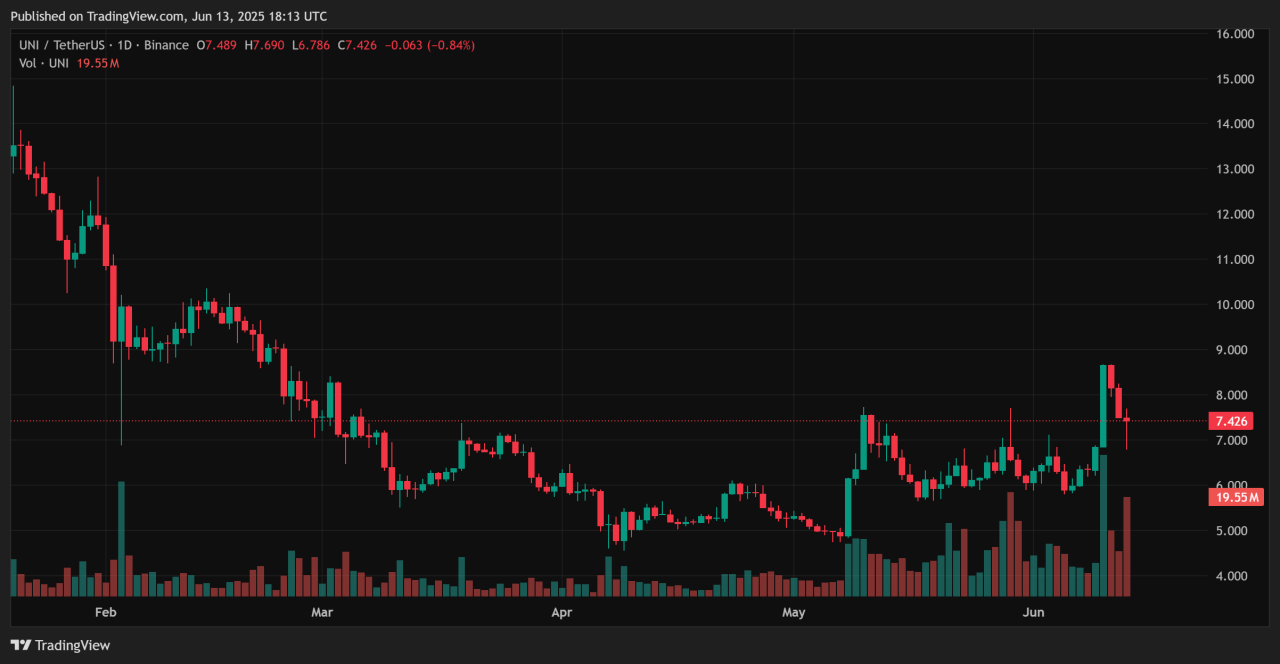Screen dimensions: 1280x664
Task: Click the O7.489 open price value
Action: tap(216, 45)
